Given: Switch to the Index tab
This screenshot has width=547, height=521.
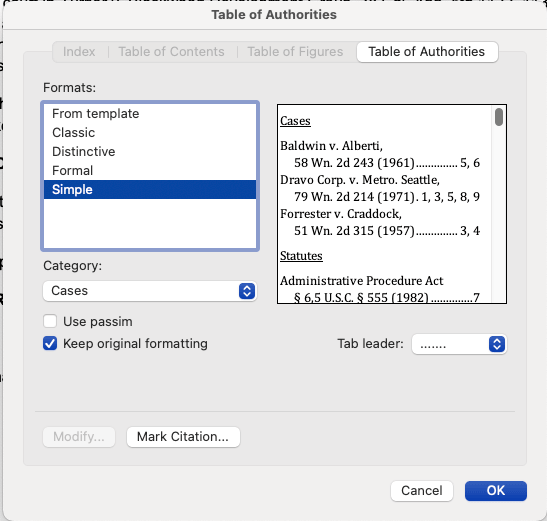Looking at the screenshot, I should [x=79, y=52].
